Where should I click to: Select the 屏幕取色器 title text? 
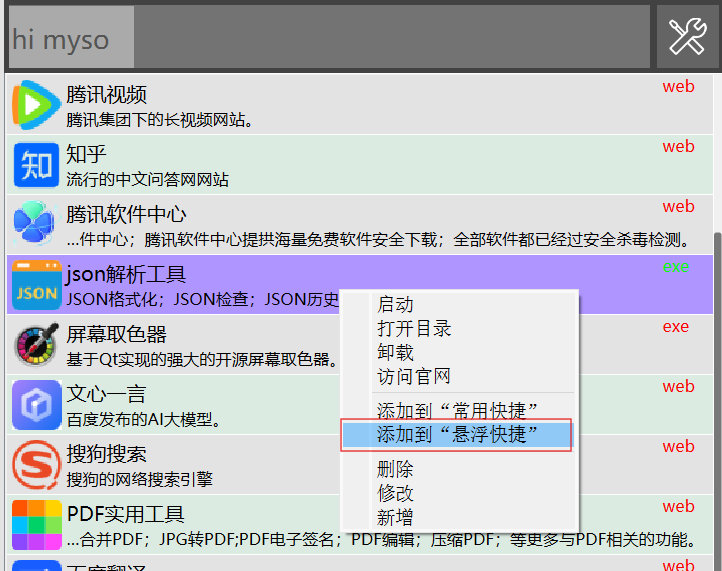coord(116,334)
